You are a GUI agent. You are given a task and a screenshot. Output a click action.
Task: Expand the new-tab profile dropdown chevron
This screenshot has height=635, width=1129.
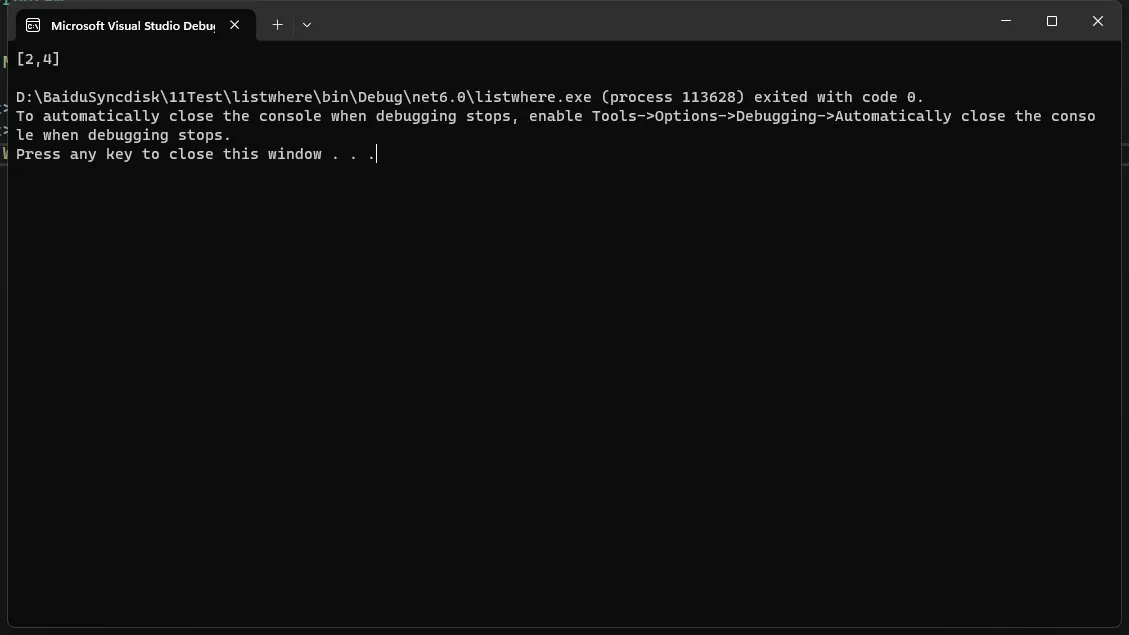(307, 24)
